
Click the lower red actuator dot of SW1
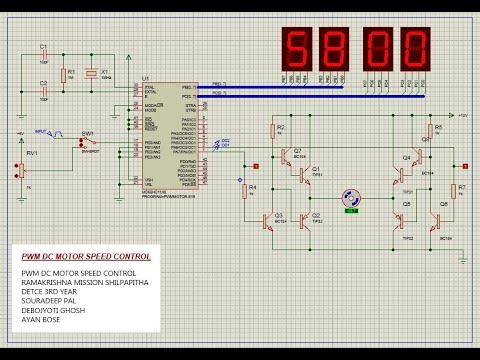click(x=81, y=145)
